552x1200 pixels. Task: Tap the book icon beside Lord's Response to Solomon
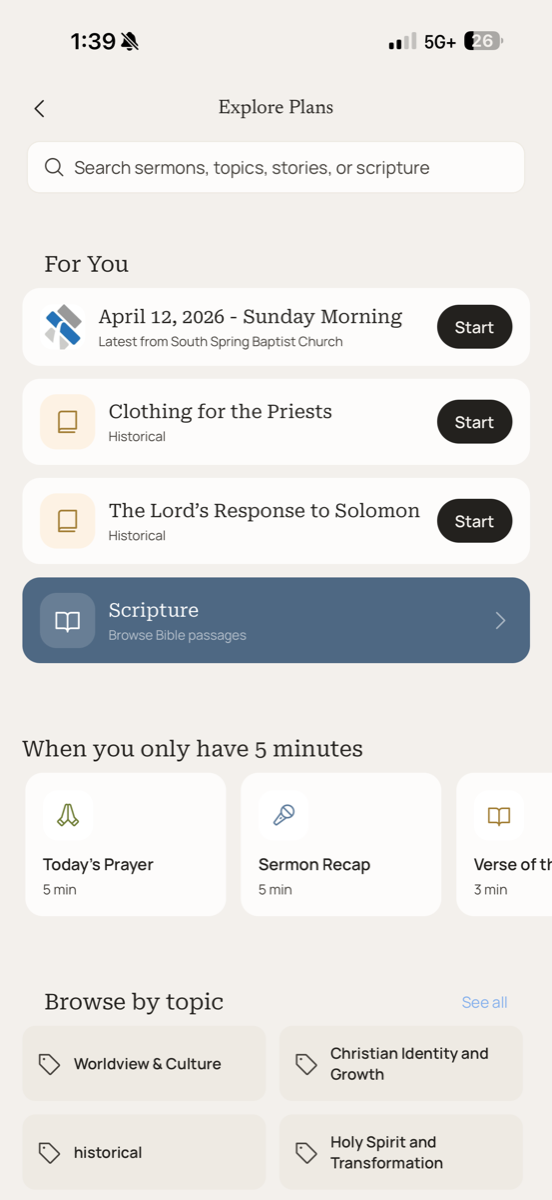pos(67,521)
